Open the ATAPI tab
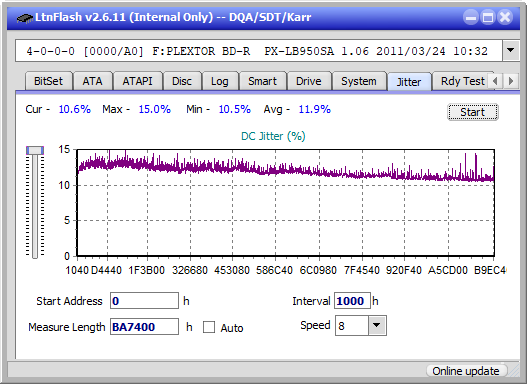Image resolution: width=527 pixels, height=384 pixels. click(137, 81)
